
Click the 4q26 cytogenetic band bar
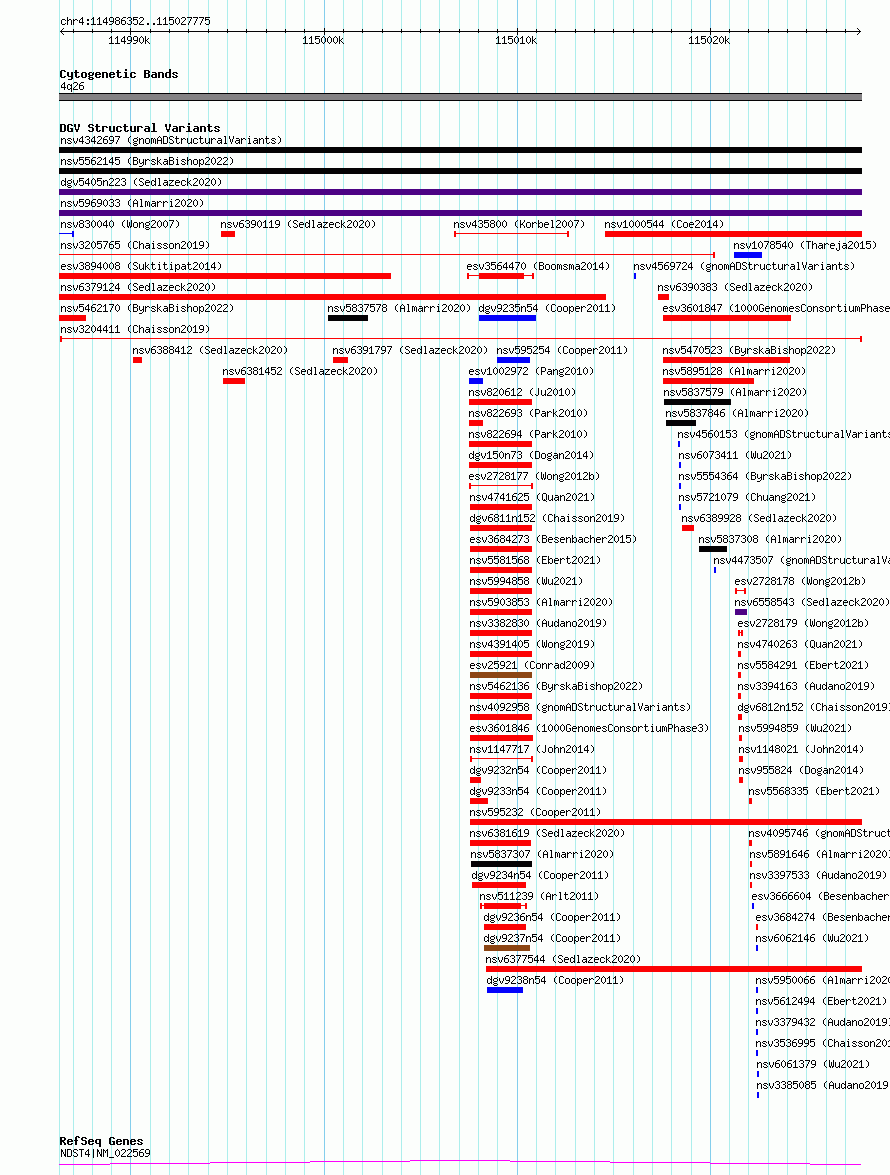coord(461,97)
